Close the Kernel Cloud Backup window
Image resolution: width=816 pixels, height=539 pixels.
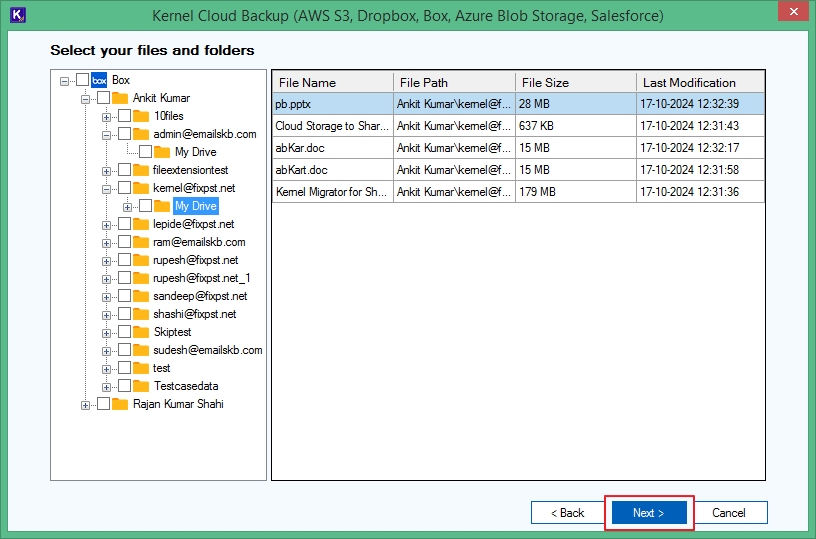793,11
